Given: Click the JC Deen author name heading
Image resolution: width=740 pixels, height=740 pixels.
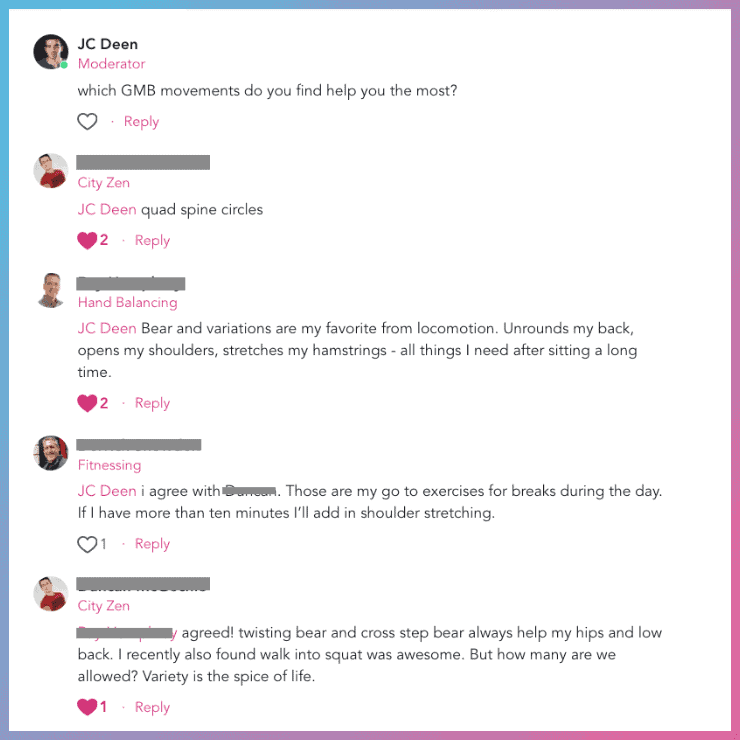Looking at the screenshot, I should (108, 44).
